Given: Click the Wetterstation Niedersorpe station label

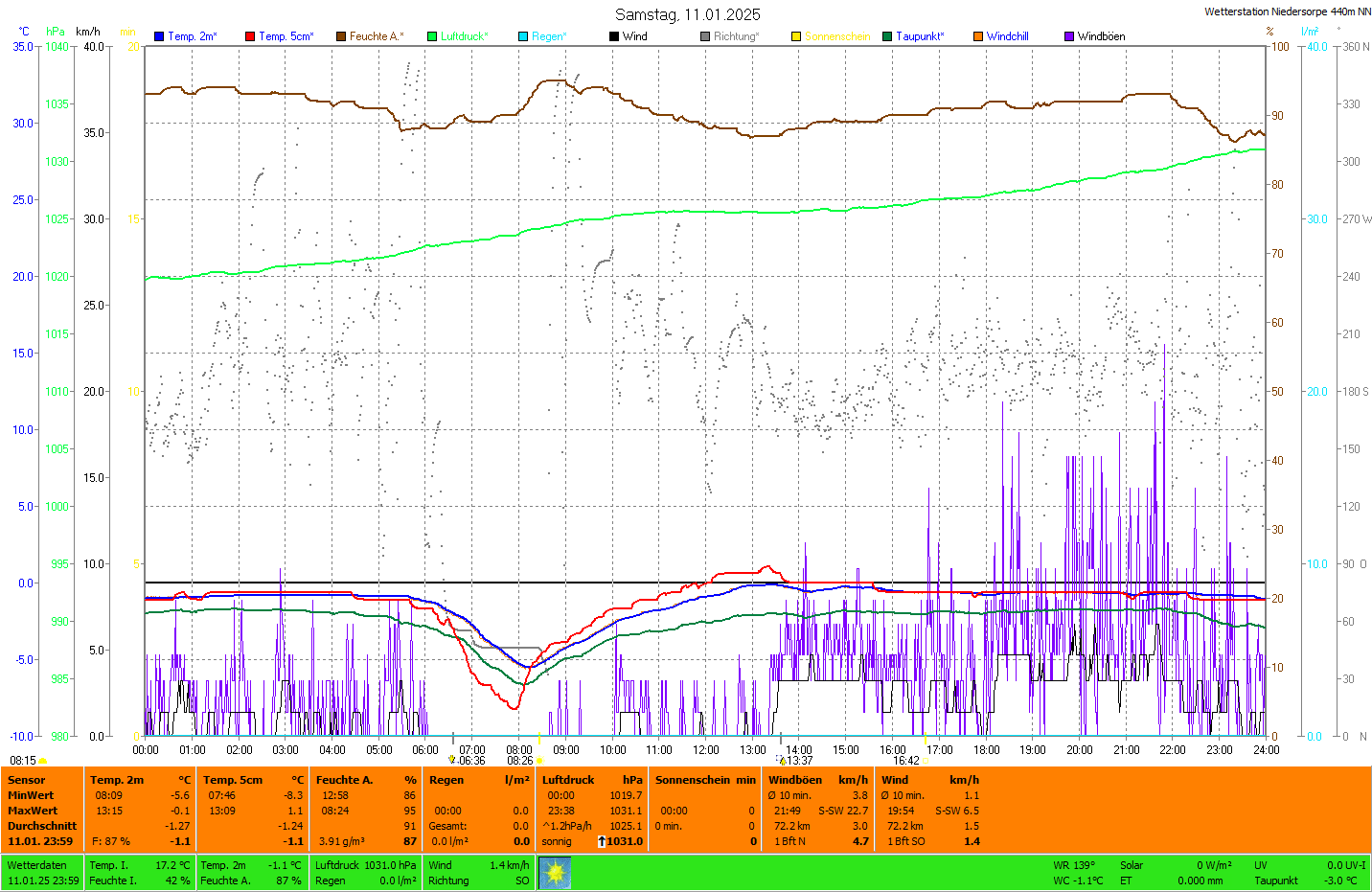Looking at the screenshot, I should [1287, 11].
